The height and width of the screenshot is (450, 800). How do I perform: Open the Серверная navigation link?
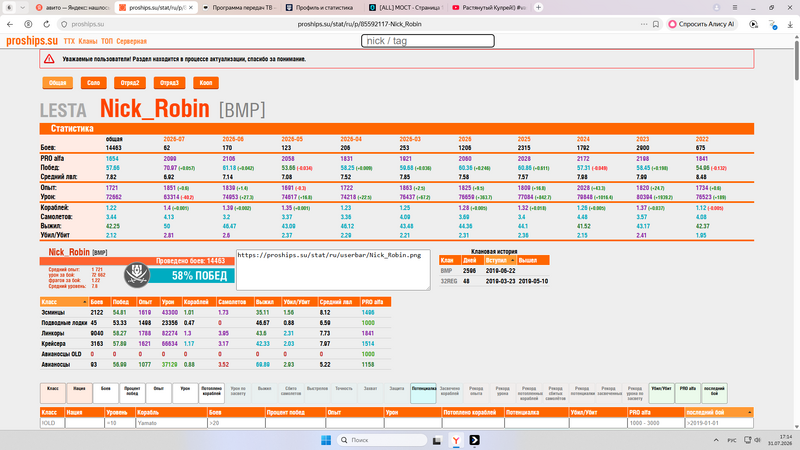131,41
